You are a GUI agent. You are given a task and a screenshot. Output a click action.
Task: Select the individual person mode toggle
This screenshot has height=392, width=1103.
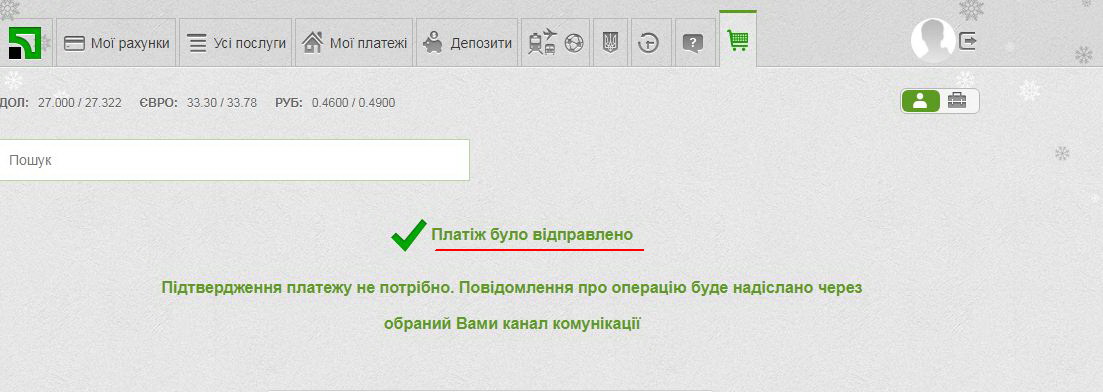click(921, 101)
